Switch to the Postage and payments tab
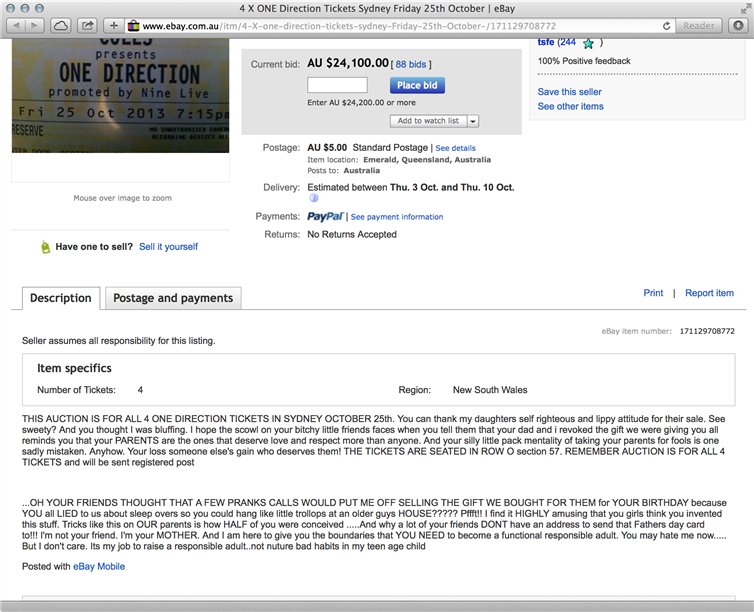Screen dimensions: 754x612 [x=173, y=298]
